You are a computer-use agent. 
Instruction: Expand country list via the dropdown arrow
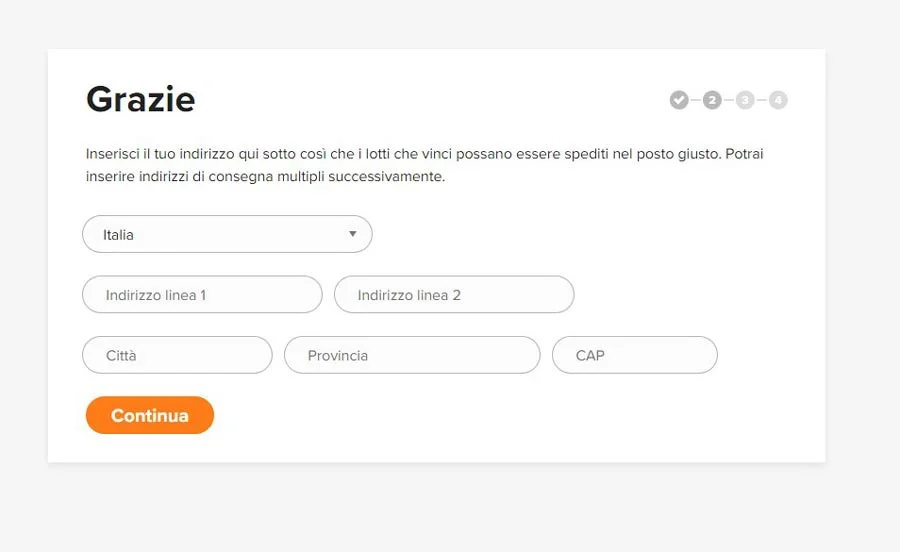pyautogui.click(x=352, y=234)
